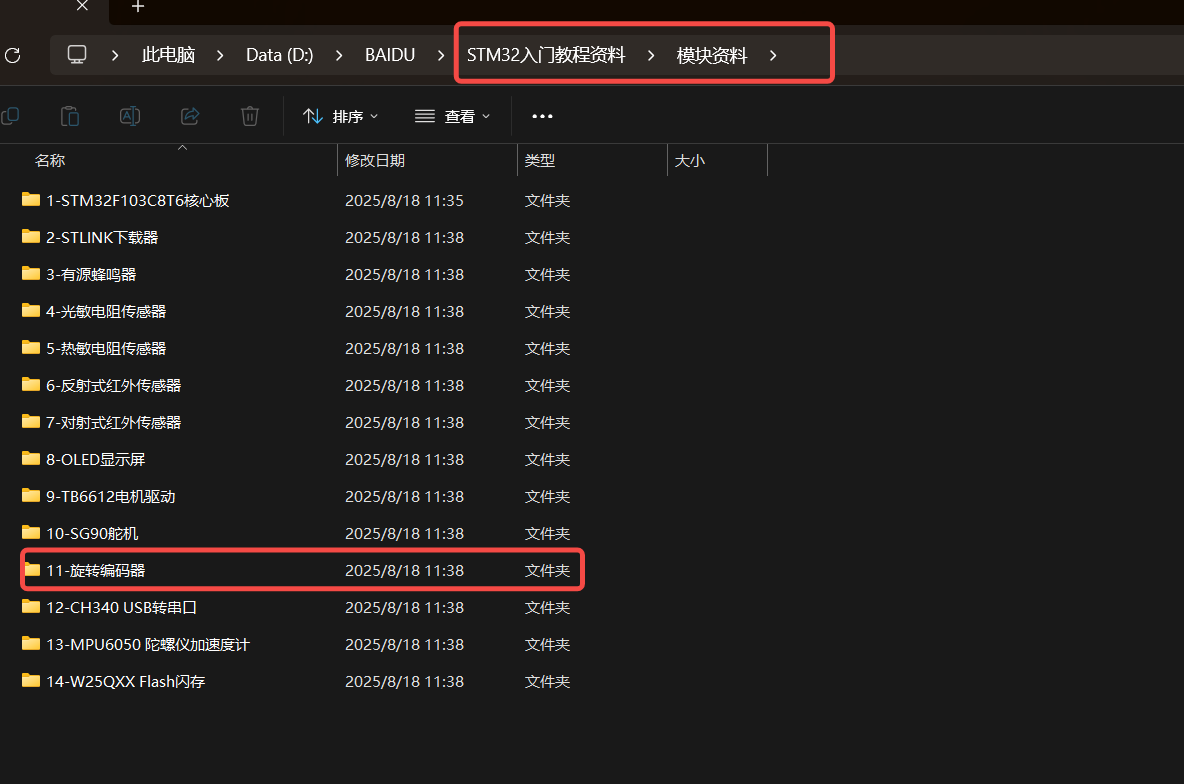Click 模块资料 in address bar

[711, 55]
